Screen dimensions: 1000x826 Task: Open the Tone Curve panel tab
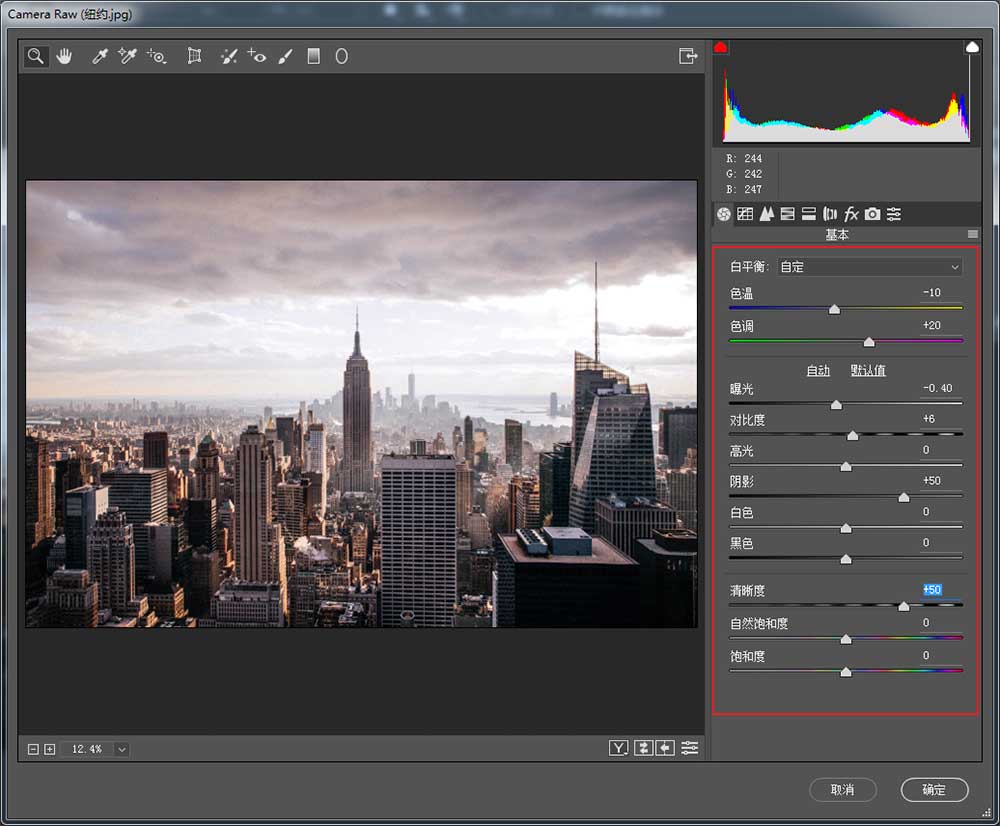745,214
